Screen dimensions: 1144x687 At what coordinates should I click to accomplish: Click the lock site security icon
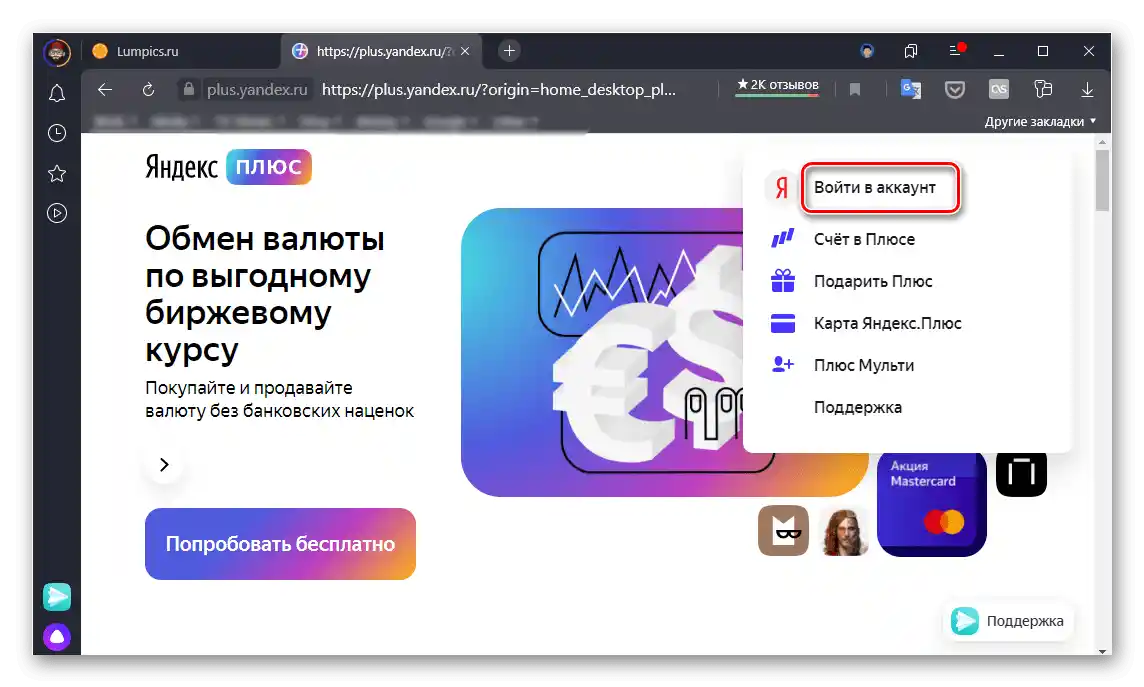pyautogui.click(x=189, y=90)
